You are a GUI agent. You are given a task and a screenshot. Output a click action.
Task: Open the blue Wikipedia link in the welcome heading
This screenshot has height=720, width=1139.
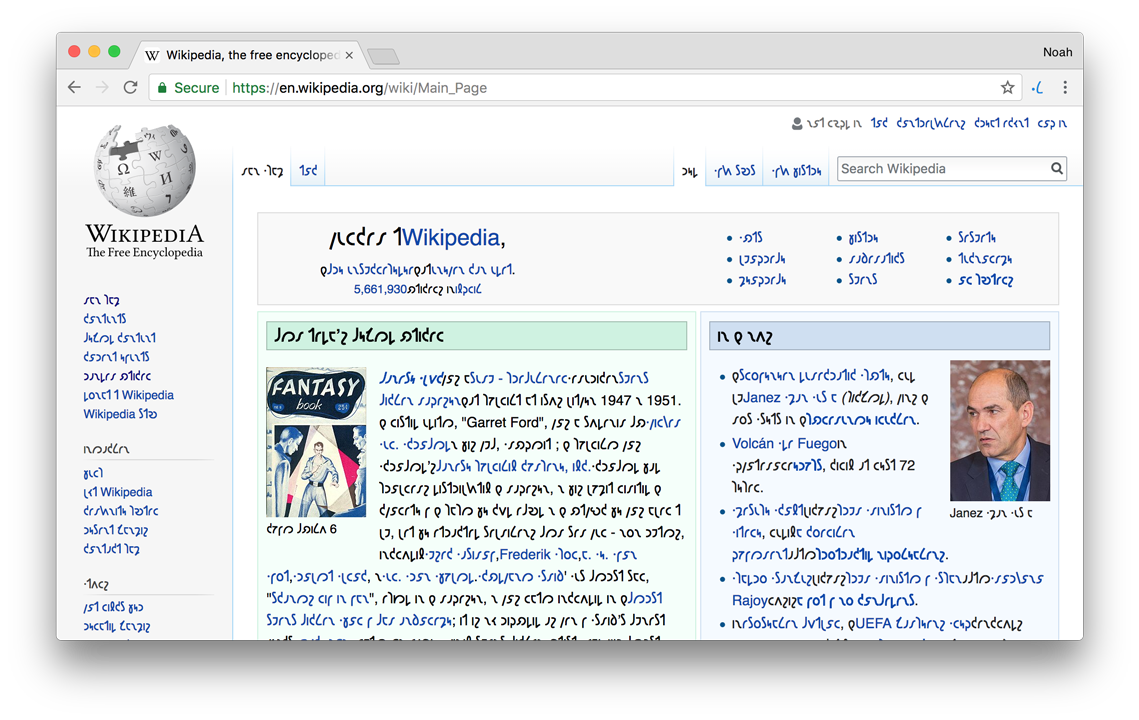coord(450,238)
